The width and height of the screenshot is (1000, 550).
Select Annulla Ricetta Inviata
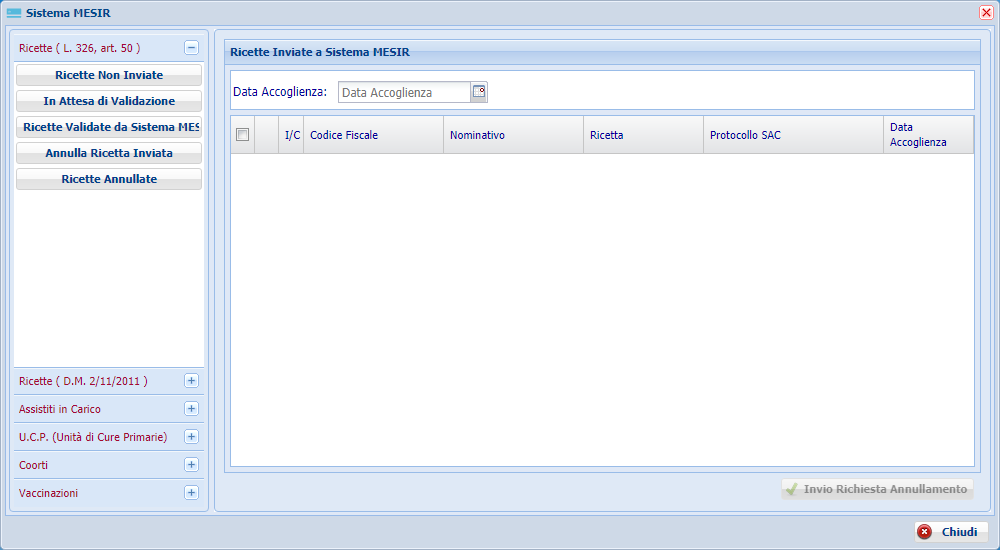pyautogui.click(x=109, y=153)
